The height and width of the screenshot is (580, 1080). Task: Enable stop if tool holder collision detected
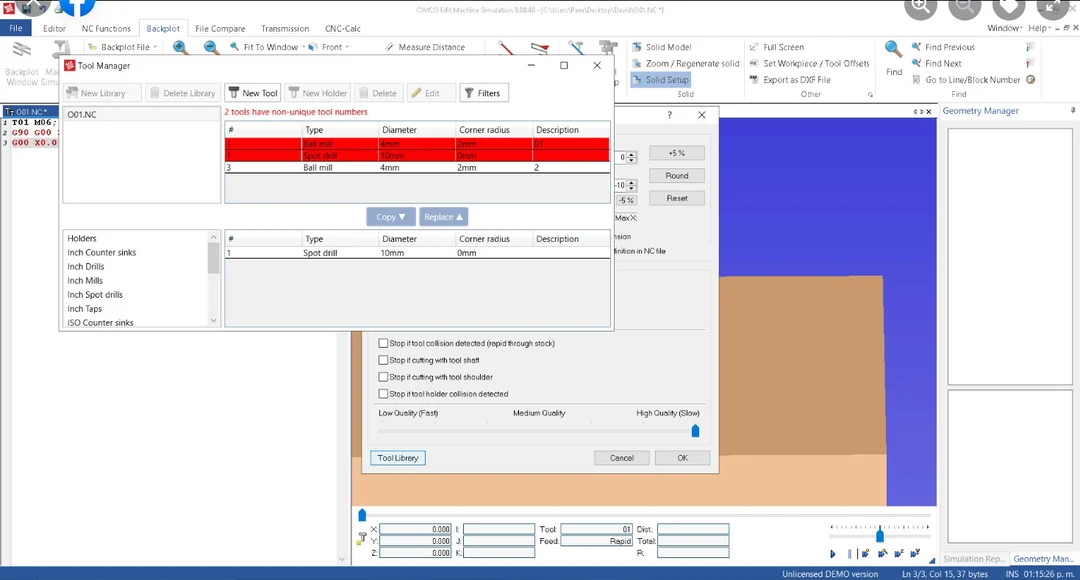[384, 393]
